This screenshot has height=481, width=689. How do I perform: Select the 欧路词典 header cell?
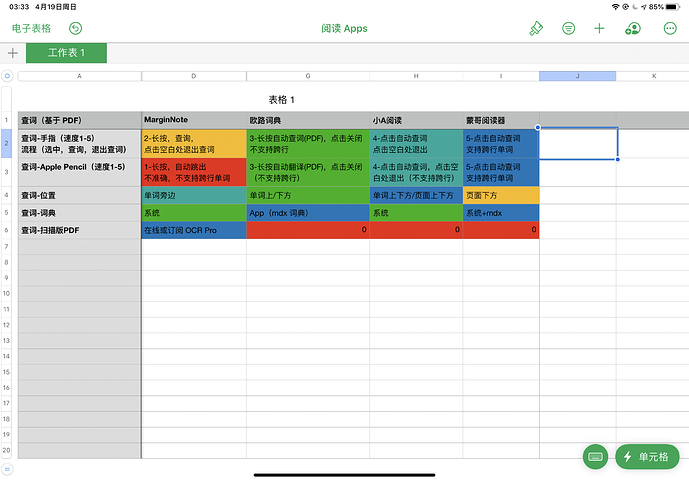click(308, 120)
